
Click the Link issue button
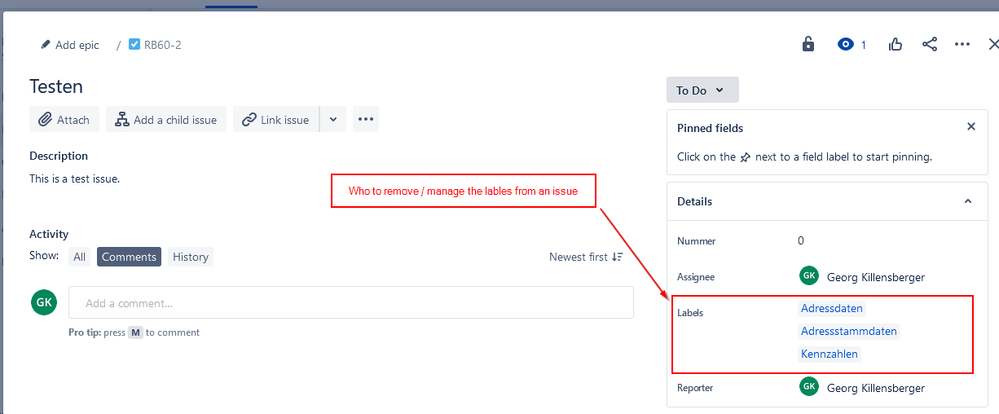[276, 120]
